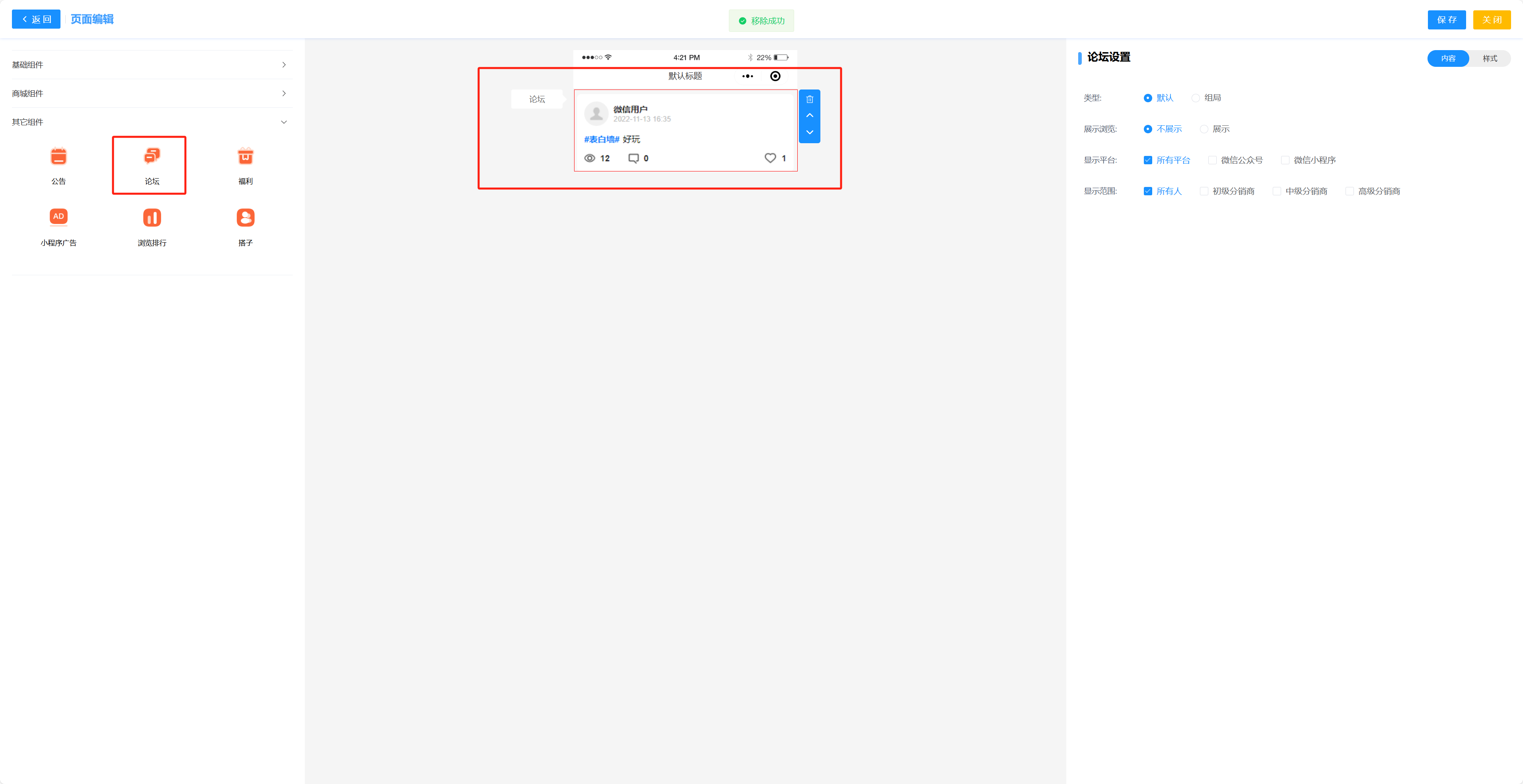Image resolution: width=1523 pixels, height=784 pixels.
Task: Move forum block up with arrow
Action: tap(809, 115)
